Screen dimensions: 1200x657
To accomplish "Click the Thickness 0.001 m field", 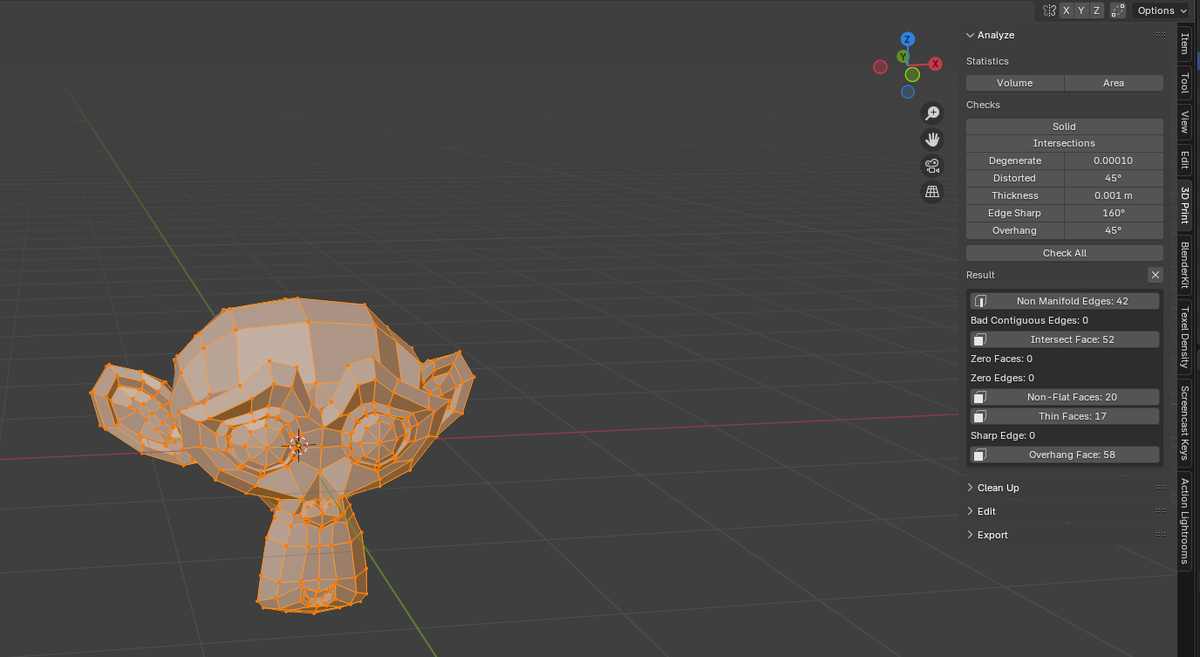I will 1114,195.
